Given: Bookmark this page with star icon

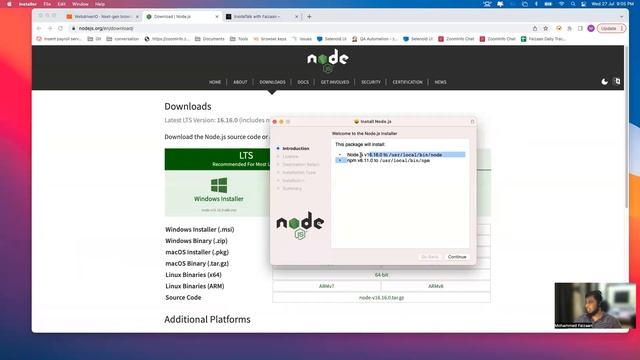Looking at the screenshot, I should pos(546,29).
